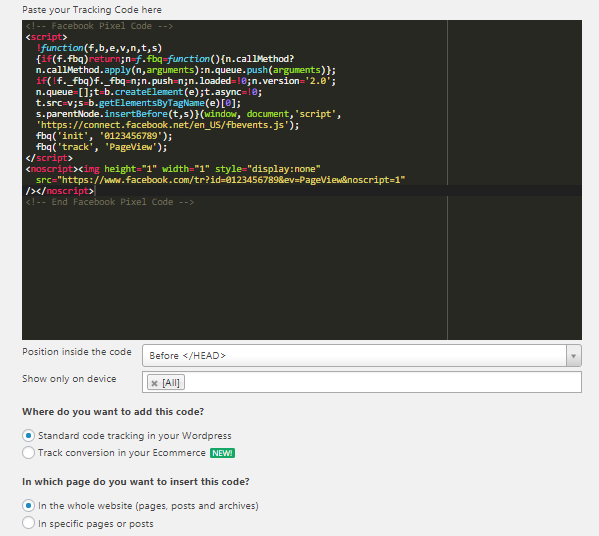Screen dimensions: 599x536
Task: Click the n.queue=[] createElement code line
Action: (x=149, y=92)
